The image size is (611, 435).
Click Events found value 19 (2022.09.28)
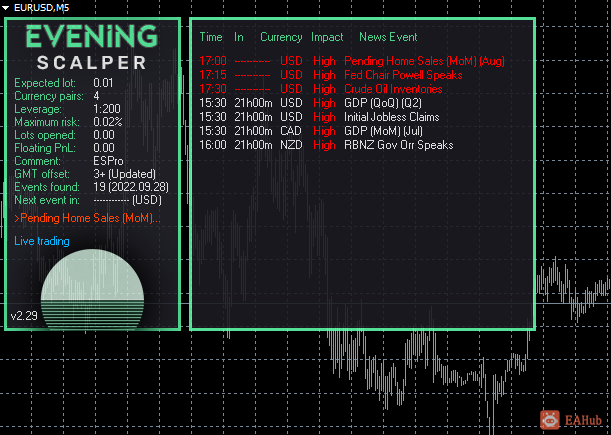pos(131,187)
